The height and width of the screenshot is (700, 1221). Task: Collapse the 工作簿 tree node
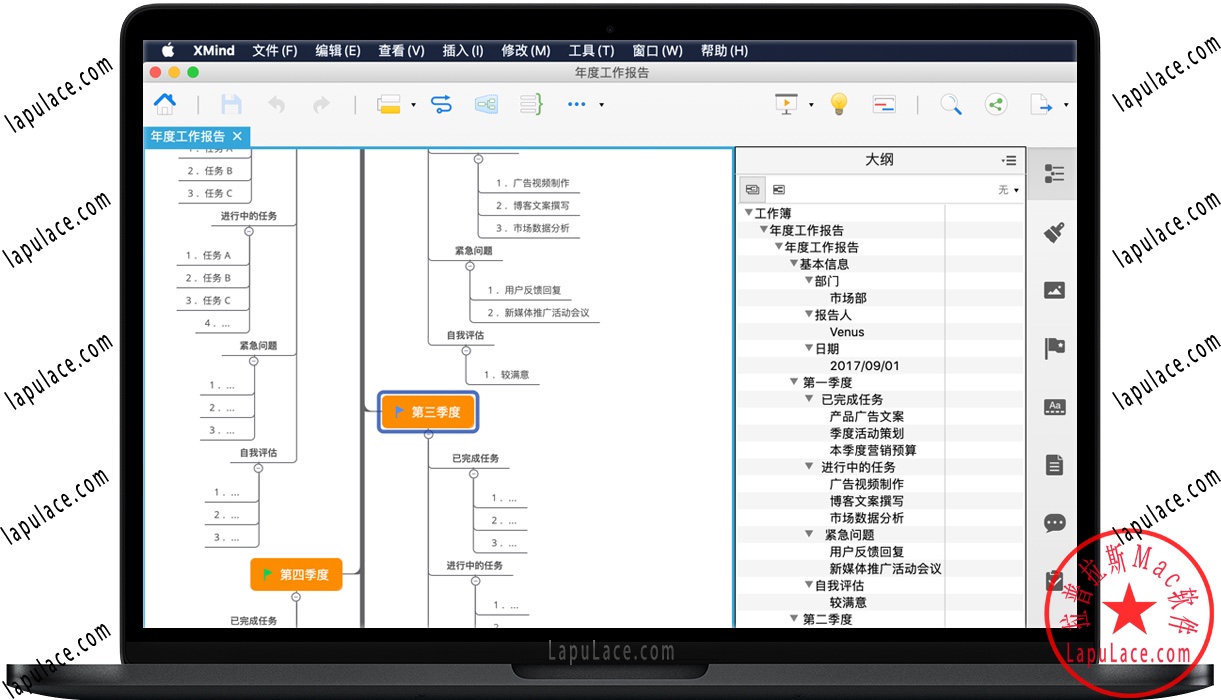point(749,212)
